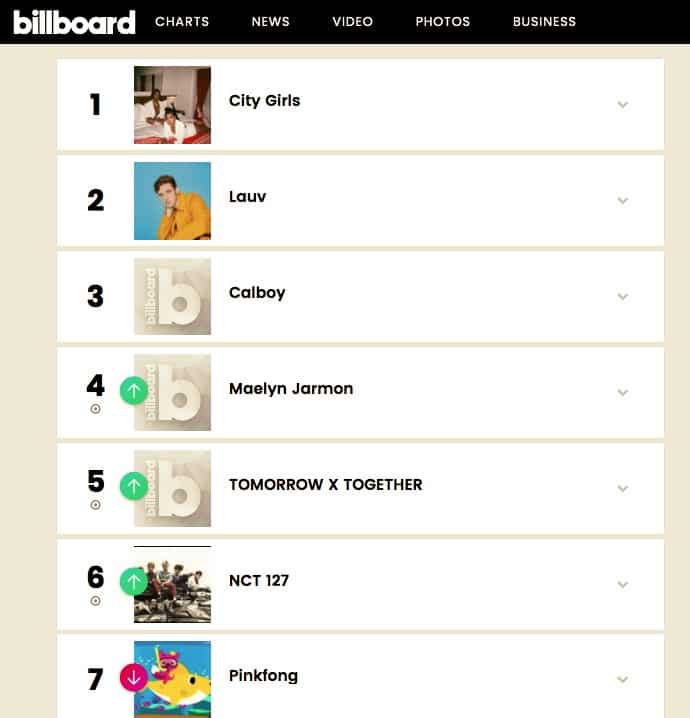This screenshot has width=690, height=718.
Task: Open the Pinkfong artist link
Action: pyautogui.click(x=263, y=676)
